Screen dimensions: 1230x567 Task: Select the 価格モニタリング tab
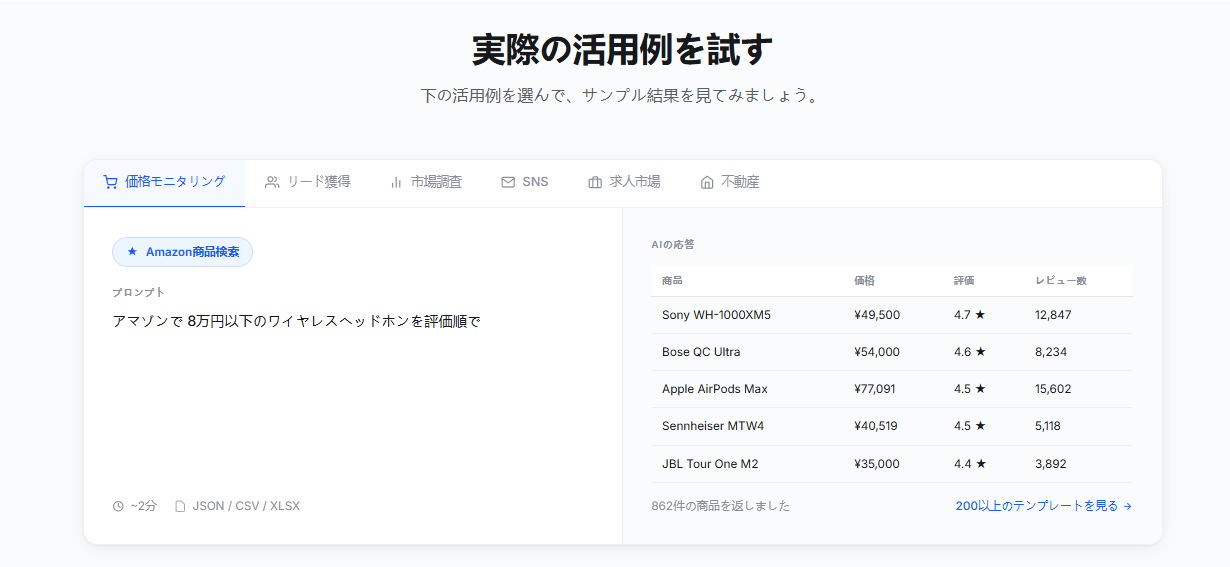[x=164, y=182]
